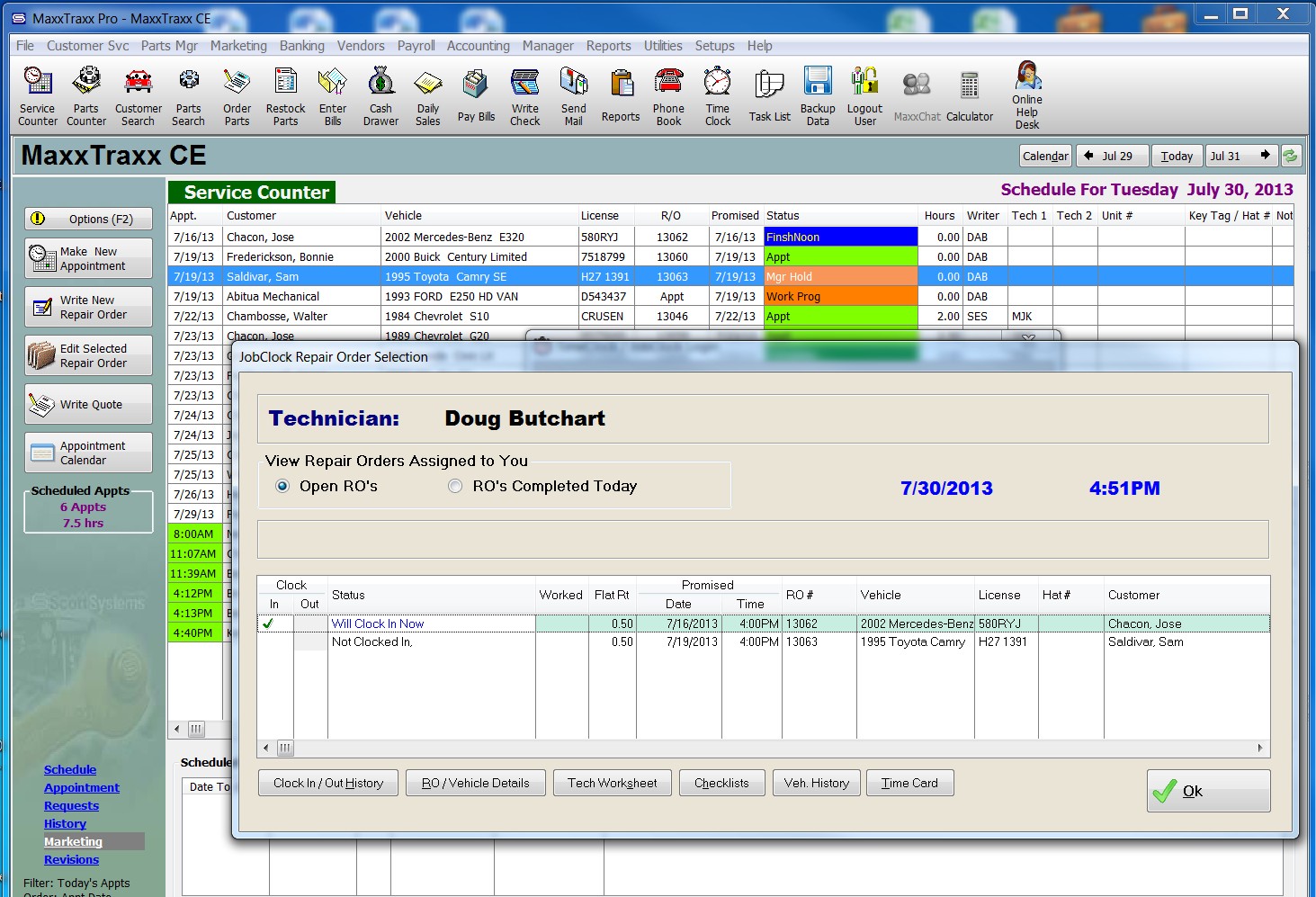This screenshot has height=897, width=1316.
Task: Open the Task List
Action: click(x=770, y=96)
